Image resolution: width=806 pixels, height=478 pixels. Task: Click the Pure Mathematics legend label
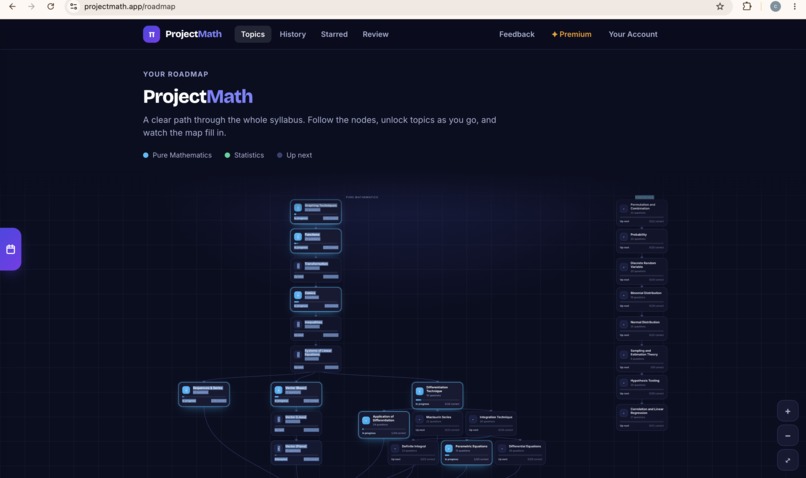(182, 155)
